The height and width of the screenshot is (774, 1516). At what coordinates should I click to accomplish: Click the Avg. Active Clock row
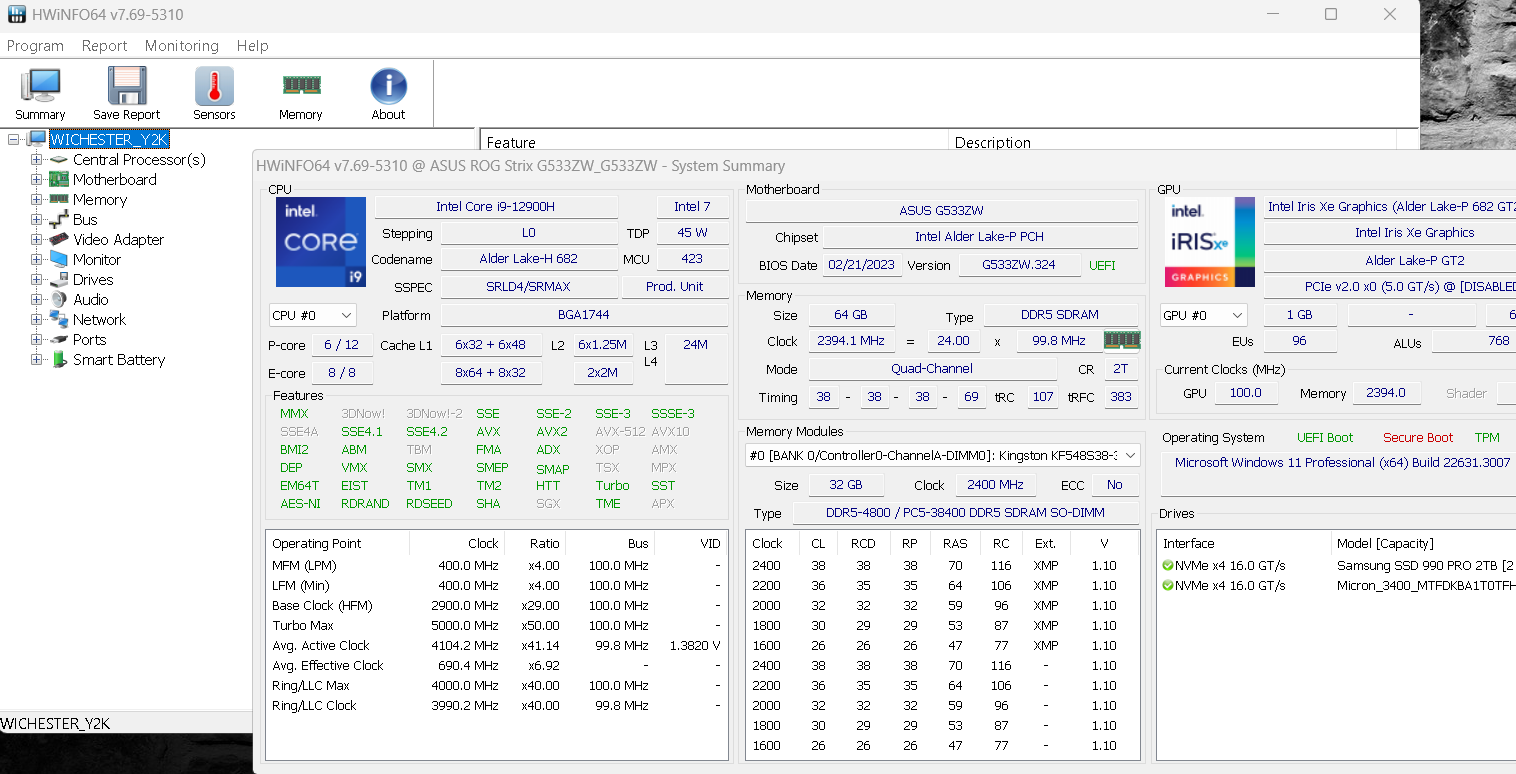tap(496, 645)
